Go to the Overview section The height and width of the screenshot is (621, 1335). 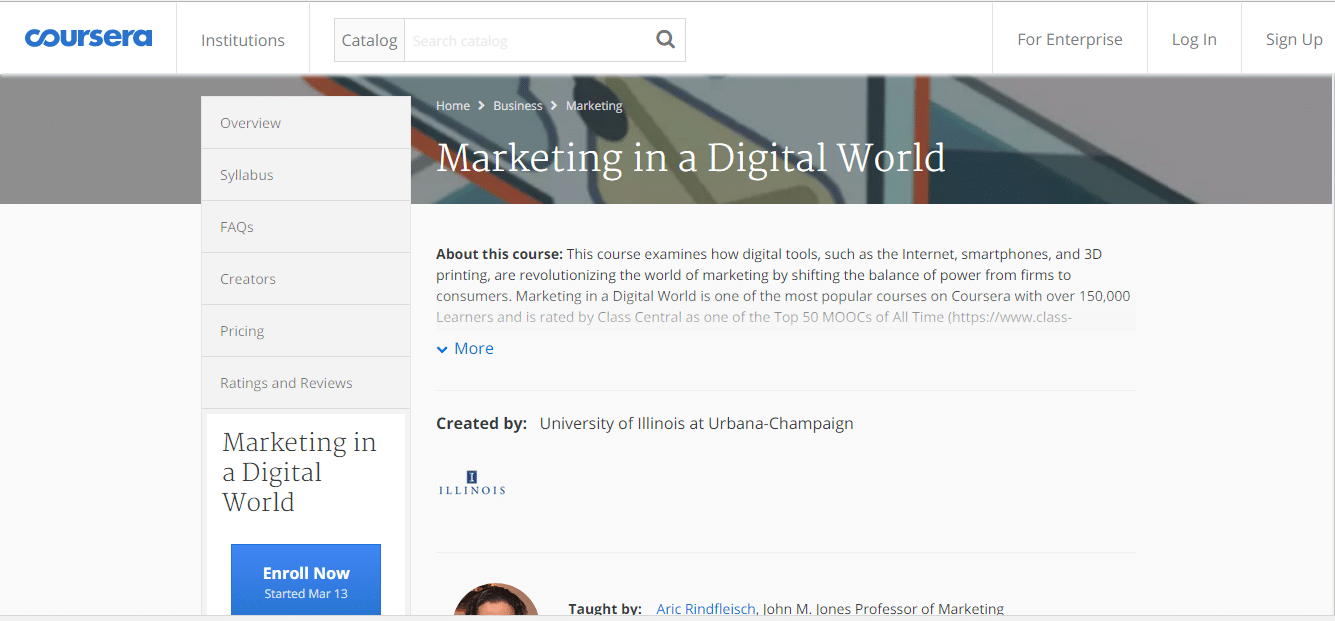coord(306,123)
